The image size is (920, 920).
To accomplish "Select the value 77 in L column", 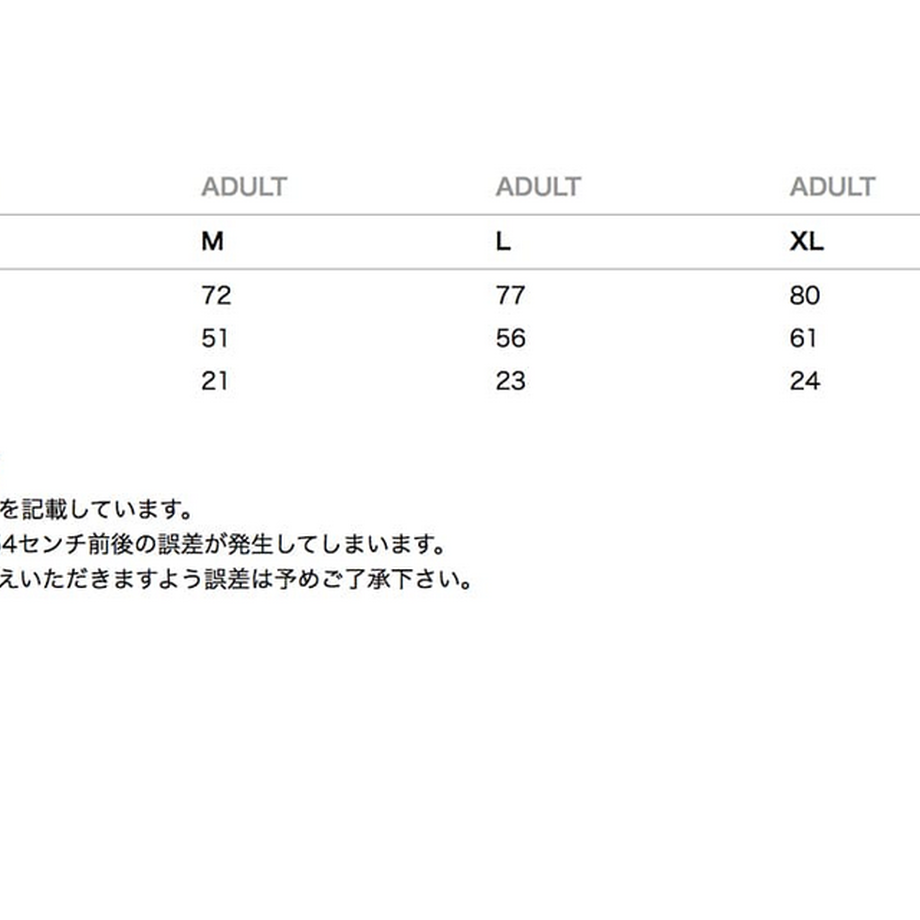I will point(510,295).
